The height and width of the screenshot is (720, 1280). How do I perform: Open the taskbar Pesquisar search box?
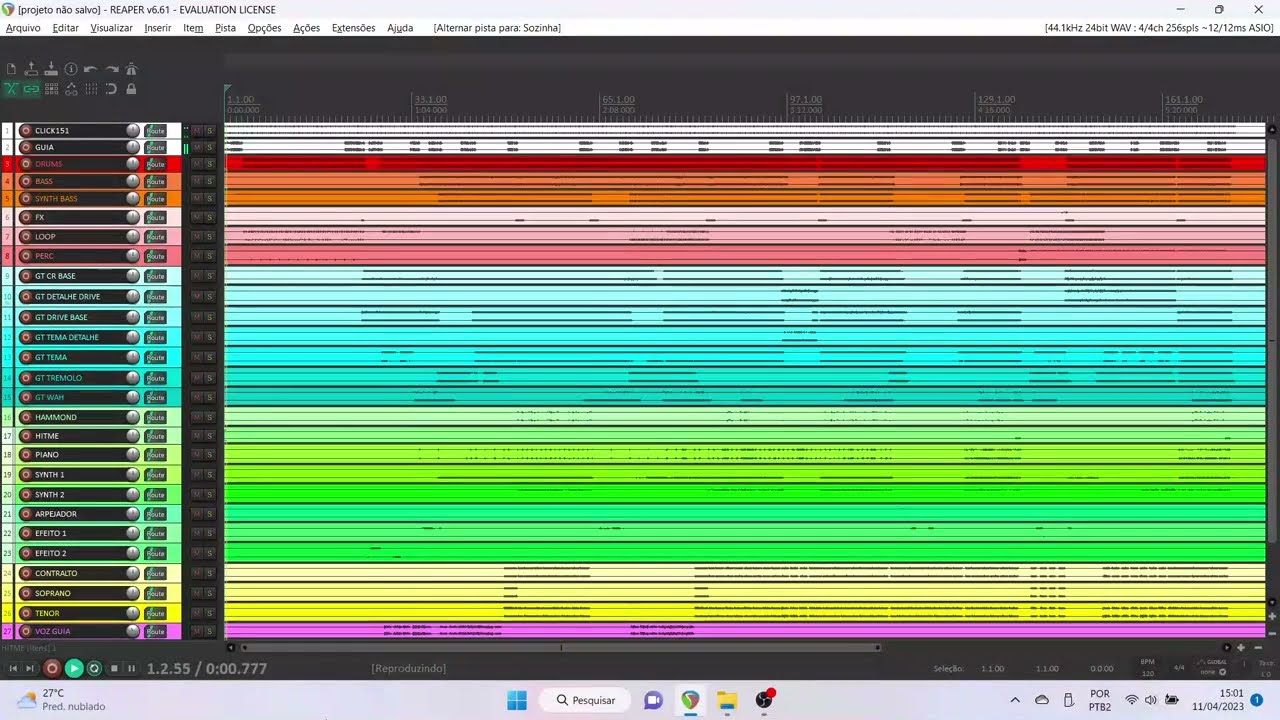586,700
